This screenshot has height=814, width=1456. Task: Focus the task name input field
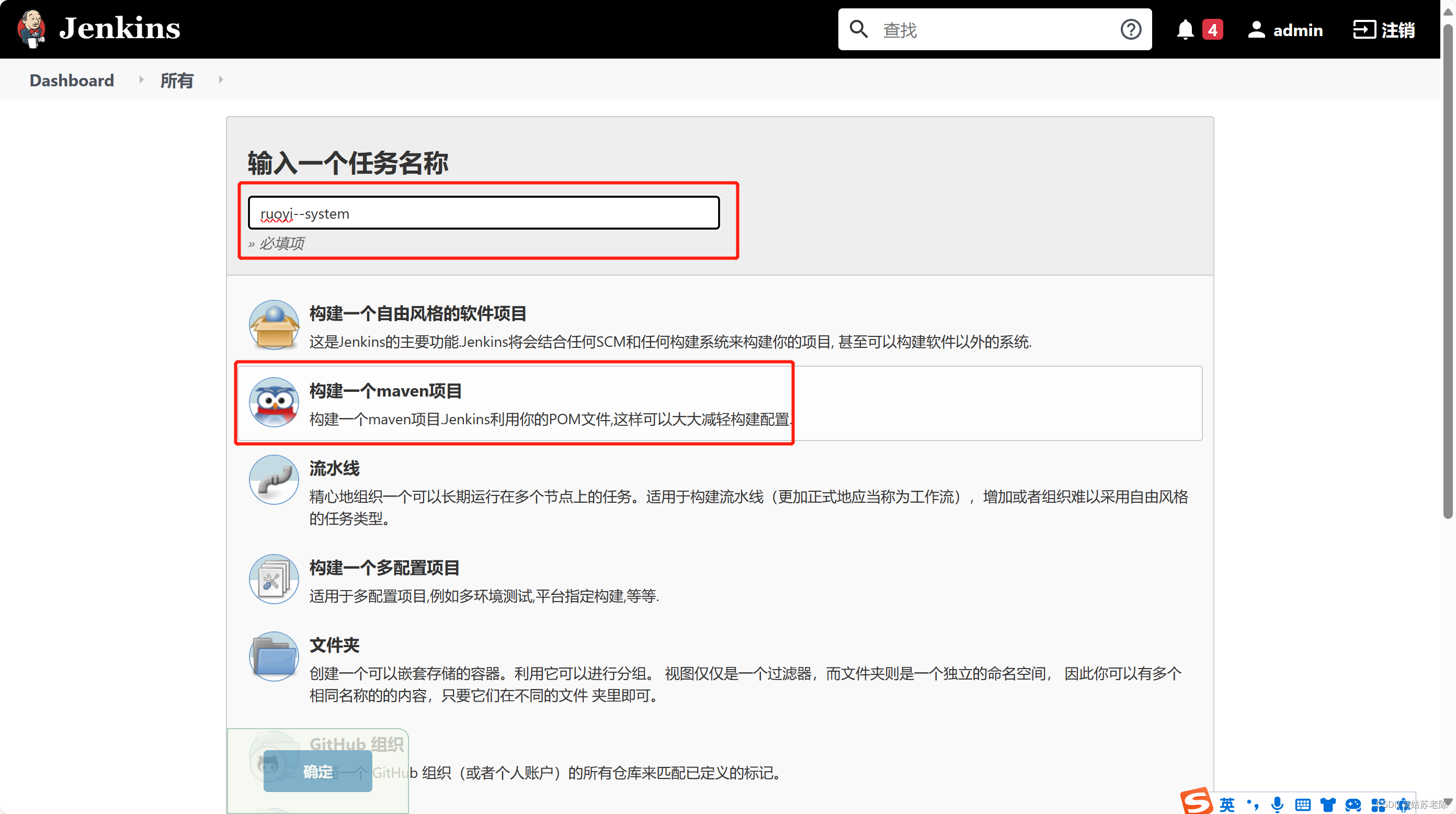484,213
